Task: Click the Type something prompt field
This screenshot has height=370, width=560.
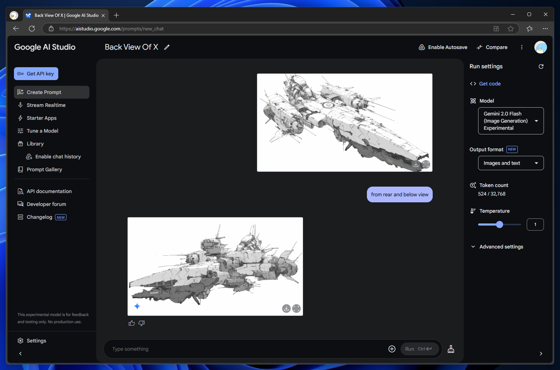Action: click(x=246, y=349)
